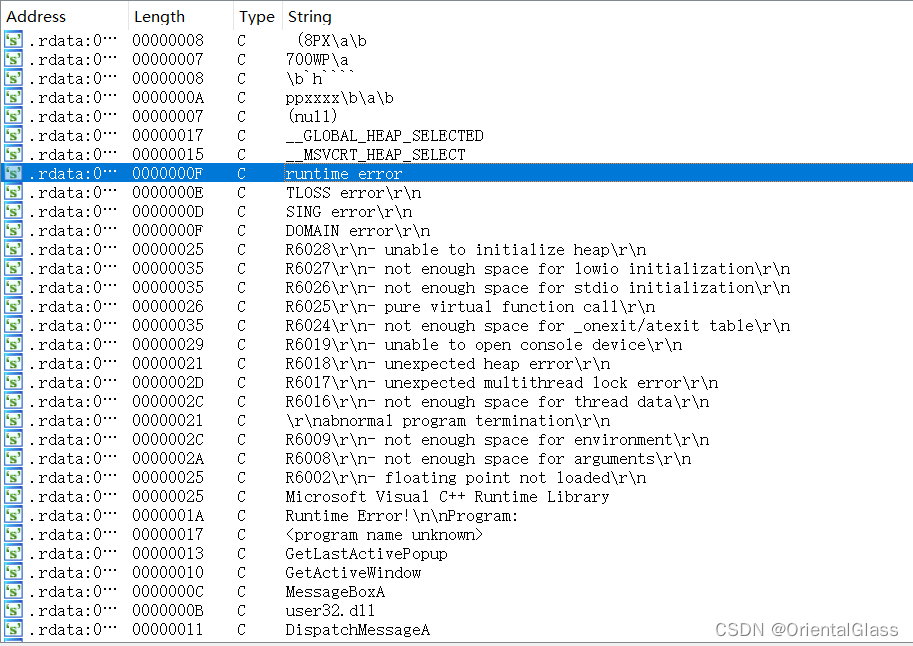Click length value 0000002D of R6017 row
Viewport: 913px width, 646px height.
(168, 383)
